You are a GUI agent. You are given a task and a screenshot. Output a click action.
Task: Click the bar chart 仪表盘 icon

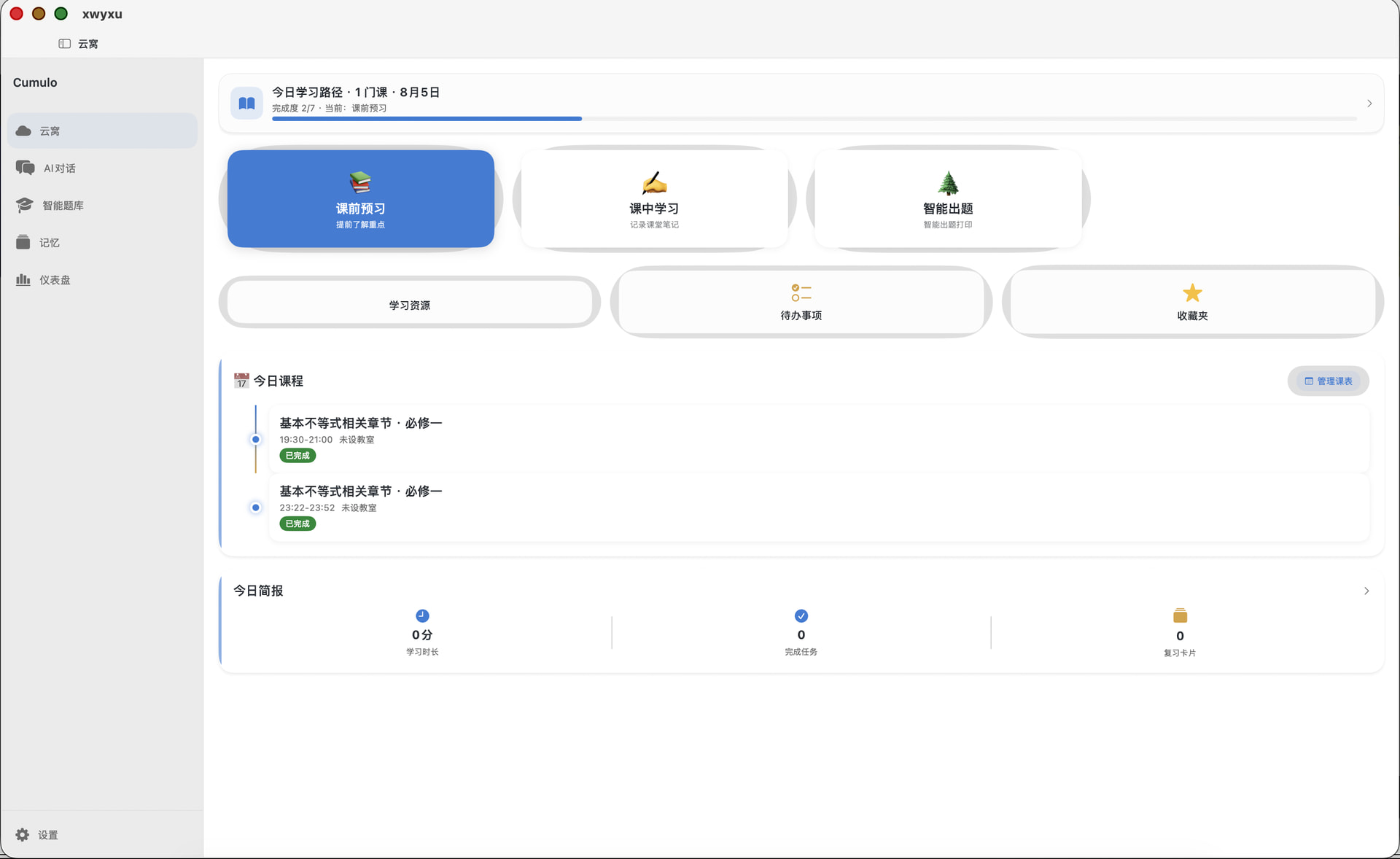coord(23,279)
